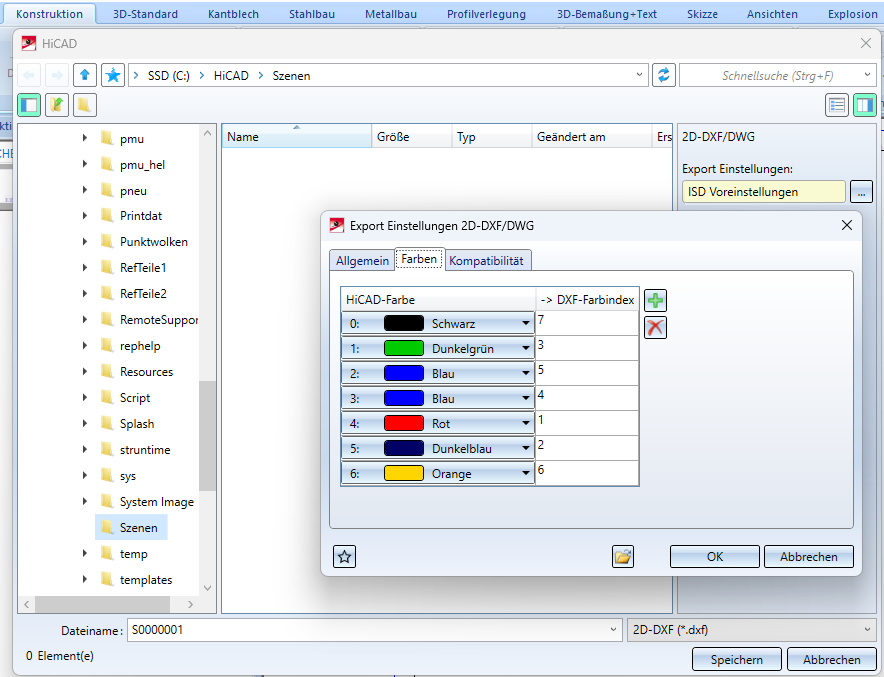The height and width of the screenshot is (677, 884).
Task: Open address path history dropdown
Action: pos(639,75)
